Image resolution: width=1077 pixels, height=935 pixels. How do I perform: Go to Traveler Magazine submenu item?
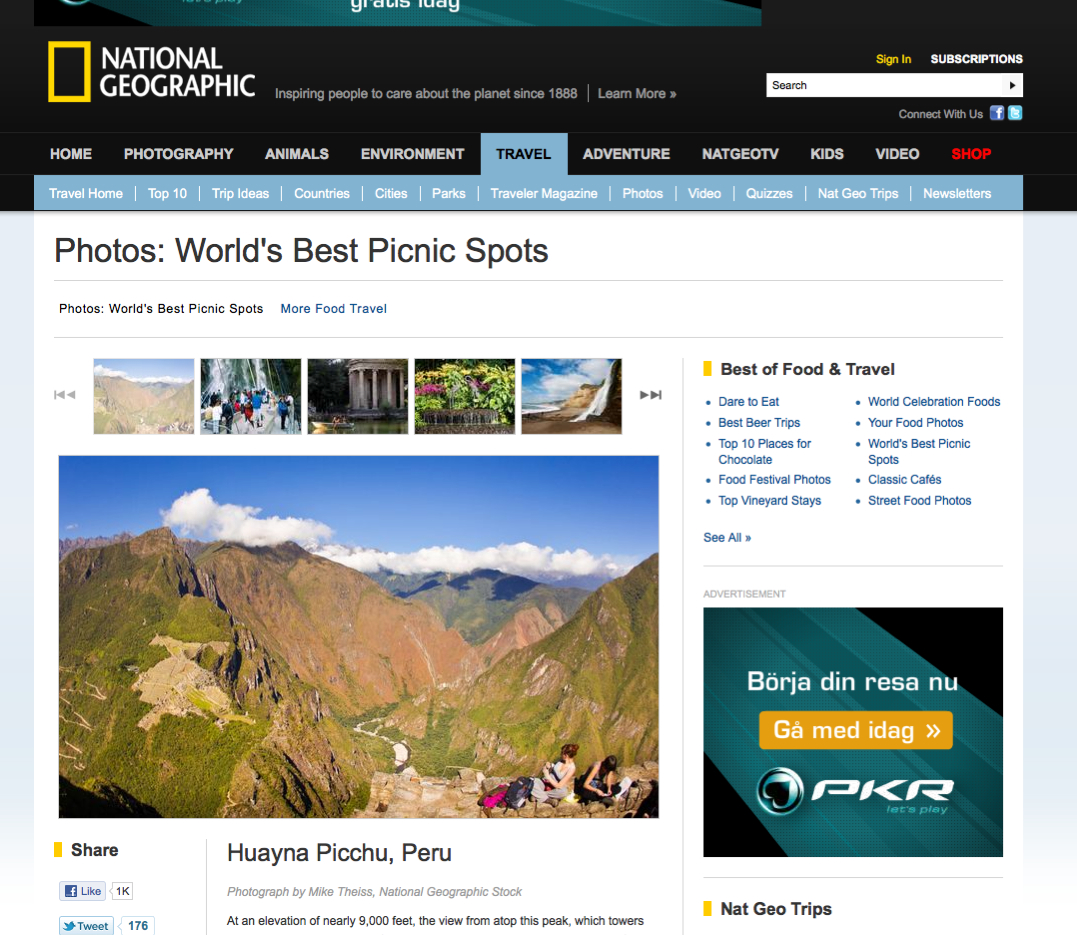pos(544,194)
